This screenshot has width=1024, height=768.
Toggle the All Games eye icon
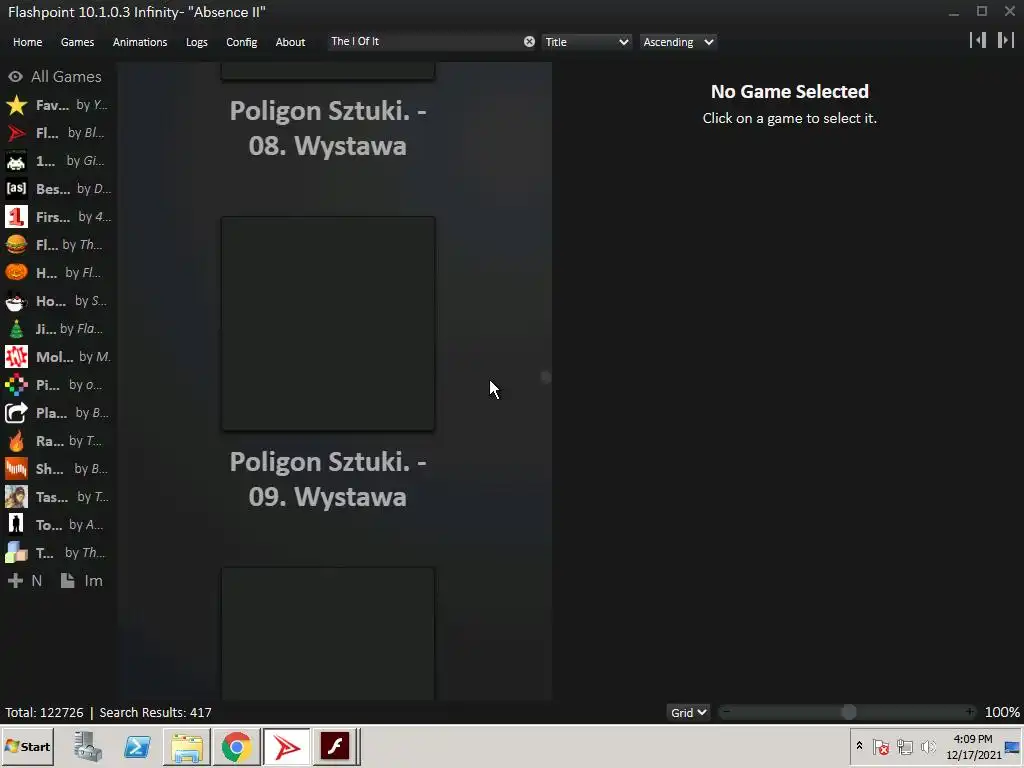(x=15, y=76)
